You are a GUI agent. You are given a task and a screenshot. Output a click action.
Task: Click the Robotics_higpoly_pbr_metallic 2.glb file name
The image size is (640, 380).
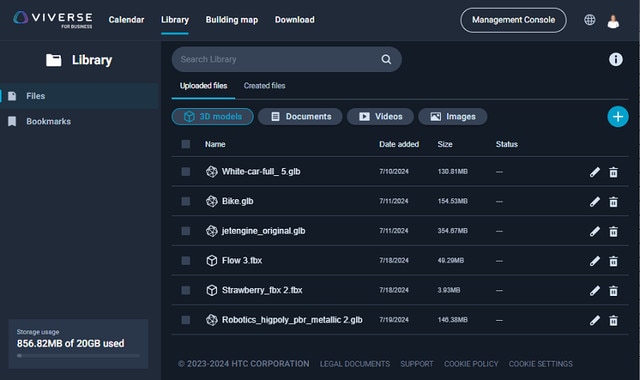coord(292,320)
